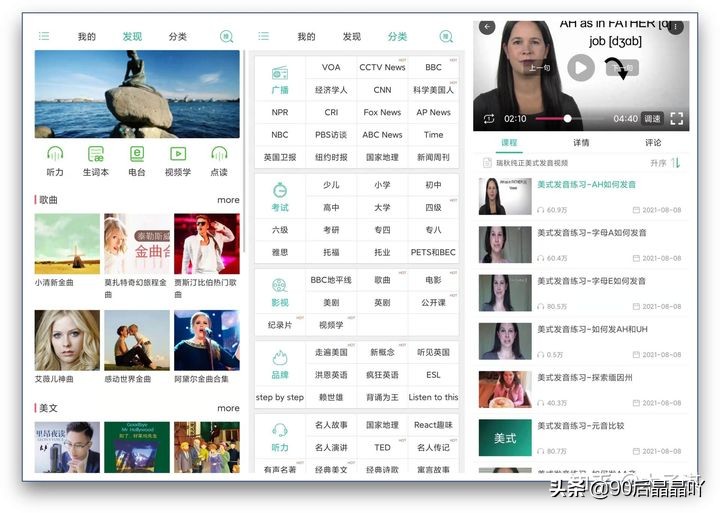The width and height of the screenshot is (720, 513).
Task: Open the 感动世界金曲 album thumbnail
Action: click(x=137, y=340)
